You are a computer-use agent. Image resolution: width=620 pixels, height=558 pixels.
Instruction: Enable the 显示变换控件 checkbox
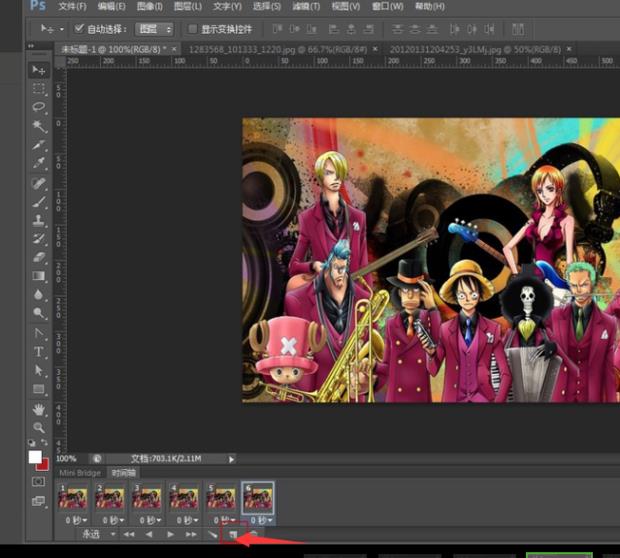pos(193,29)
